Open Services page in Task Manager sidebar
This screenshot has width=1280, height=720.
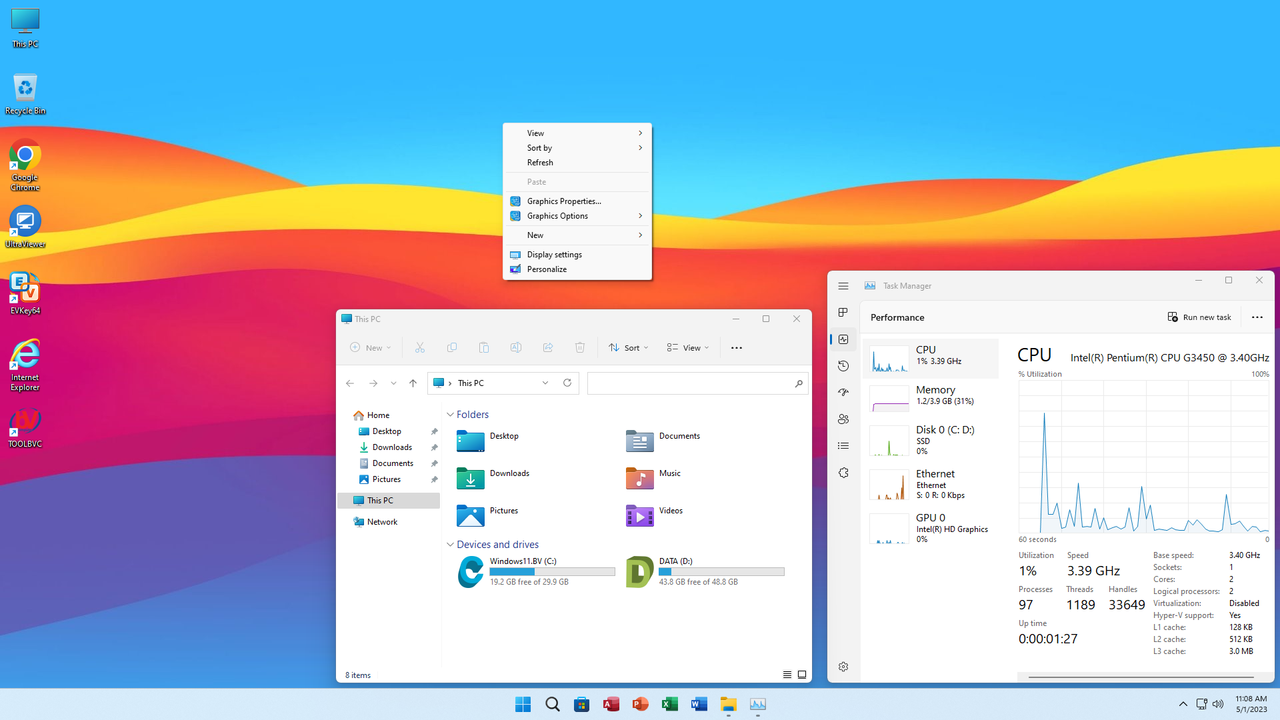(x=843, y=473)
